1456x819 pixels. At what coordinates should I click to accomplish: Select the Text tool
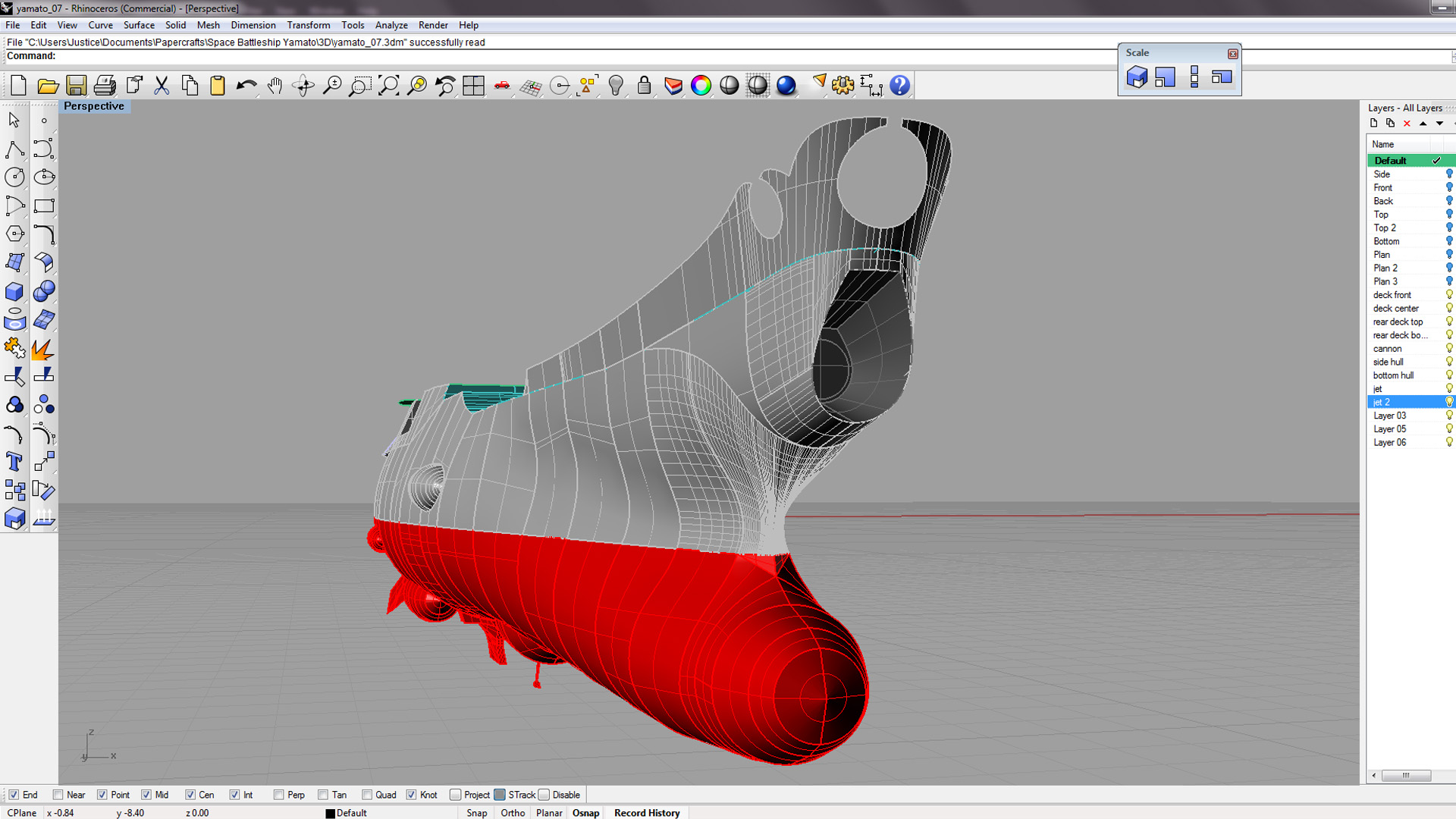[x=14, y=462]
